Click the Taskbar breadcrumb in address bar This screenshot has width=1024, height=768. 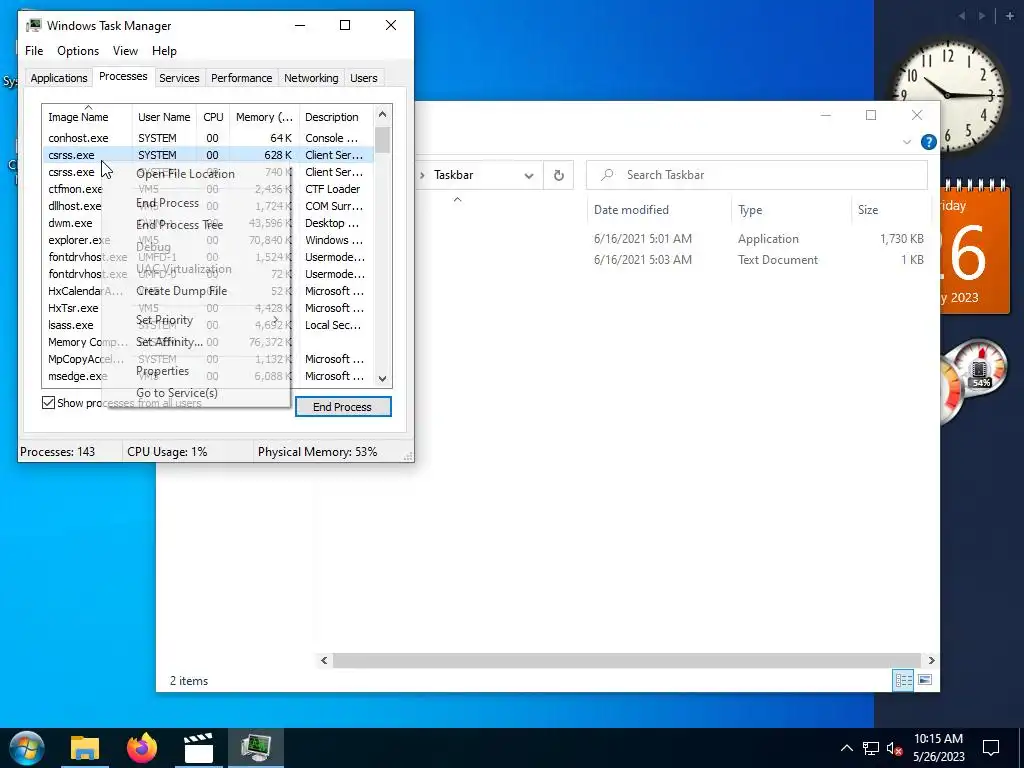click(x=453, y=175)
